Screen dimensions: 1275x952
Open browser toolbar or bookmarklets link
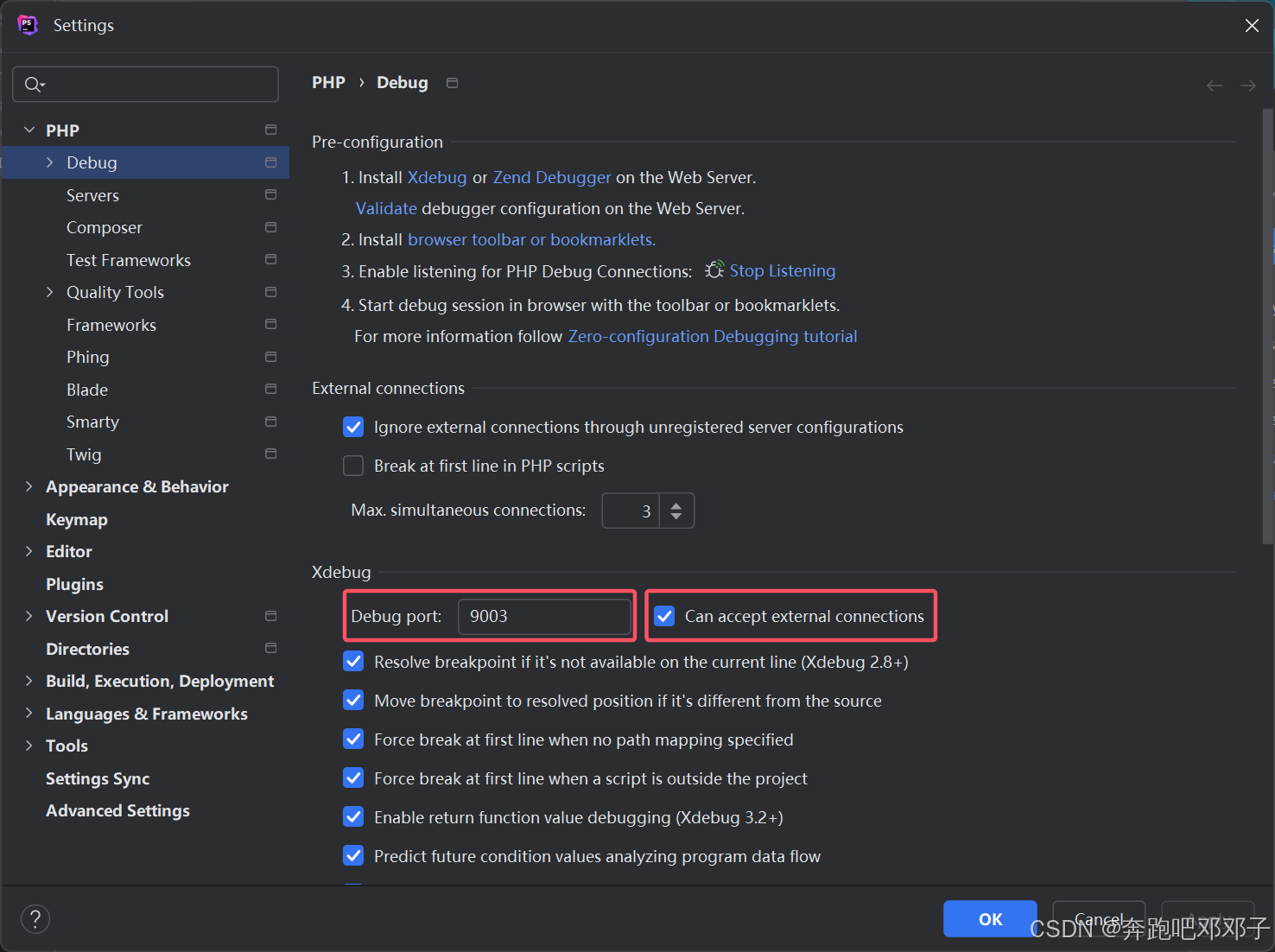coord(531,239)
